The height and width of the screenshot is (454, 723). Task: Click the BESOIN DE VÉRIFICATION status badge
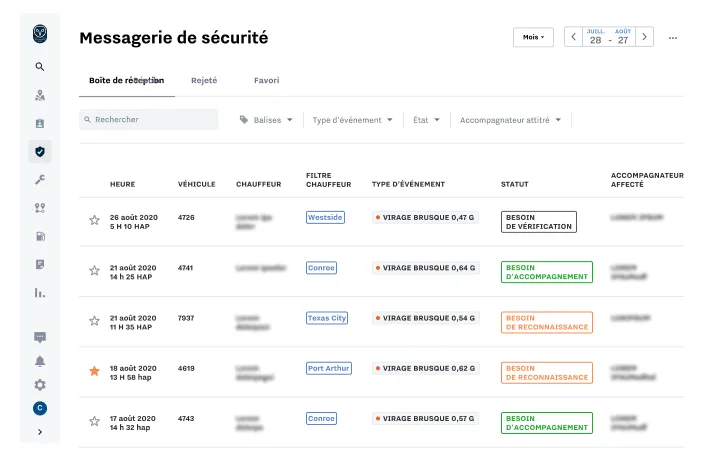[539, 222]
